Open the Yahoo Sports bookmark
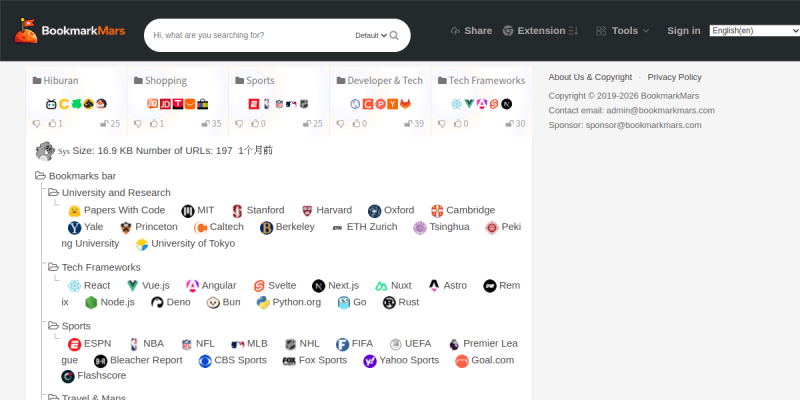800x400 pixels. pyautogui.click(x=401, y=361)
